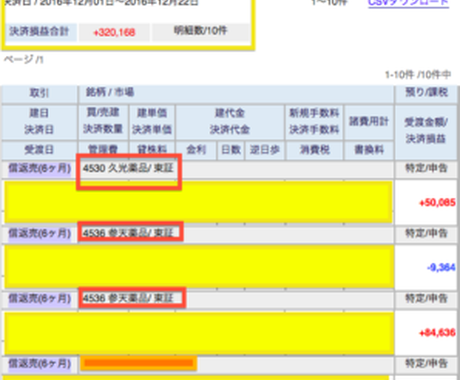
Task: Click 信返売(6ヶ月) in the 久光薬品 row
Action: [x=39, y=168]
